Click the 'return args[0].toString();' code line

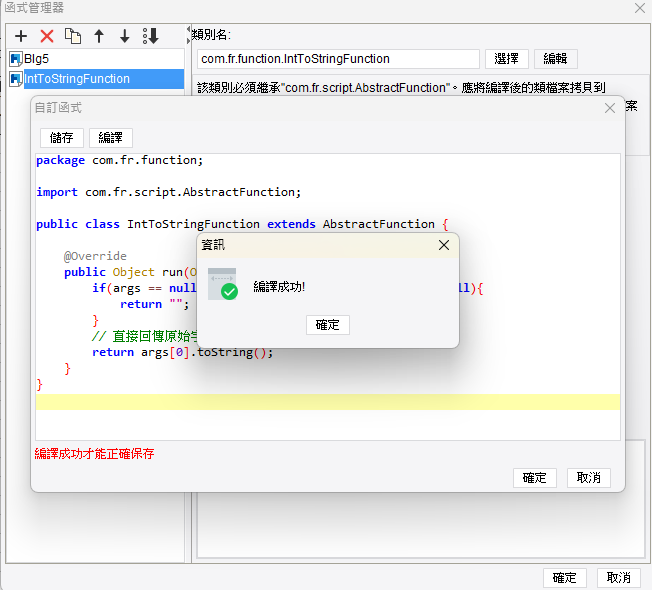[183, 353]
